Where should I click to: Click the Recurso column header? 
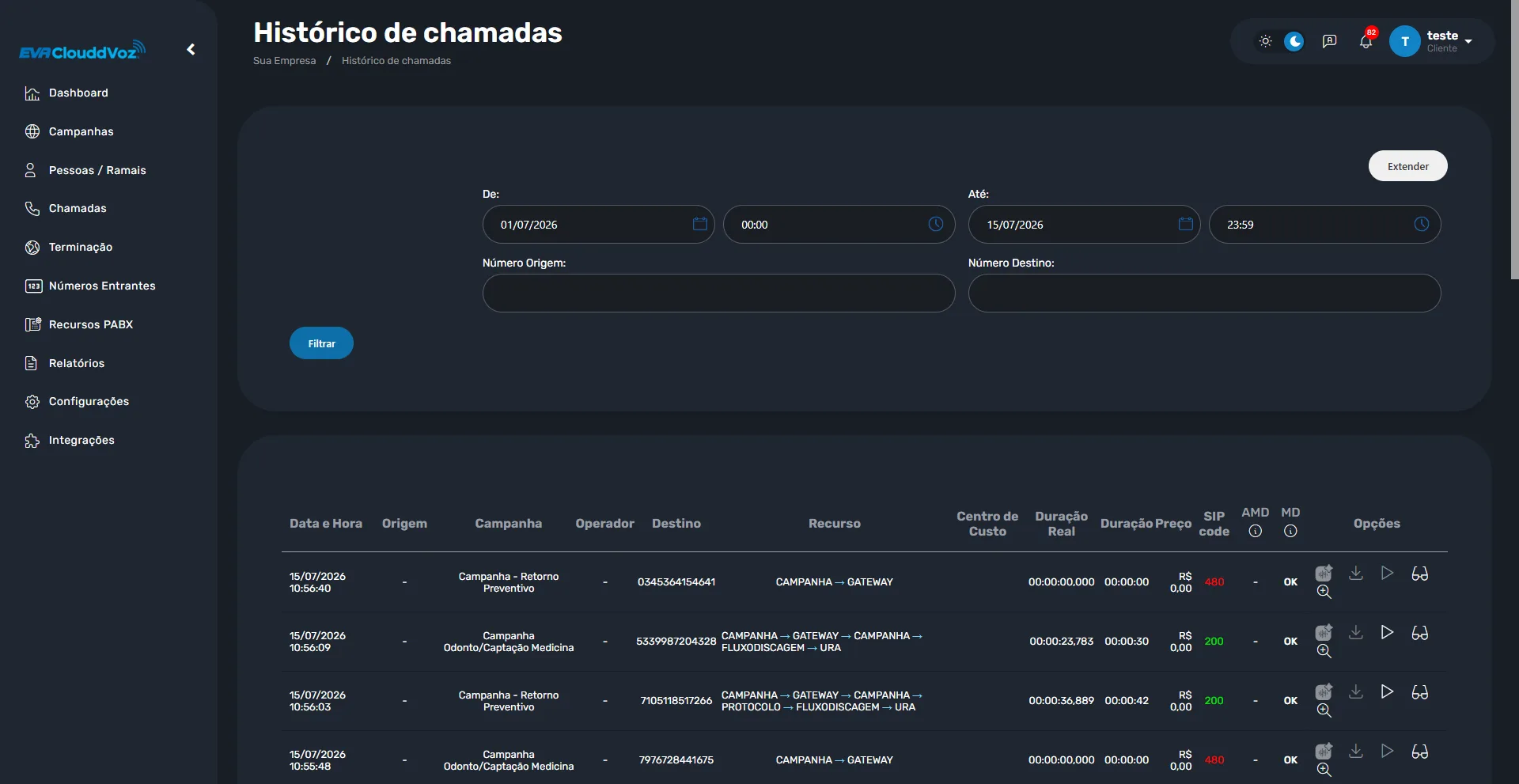pos(835,524)
